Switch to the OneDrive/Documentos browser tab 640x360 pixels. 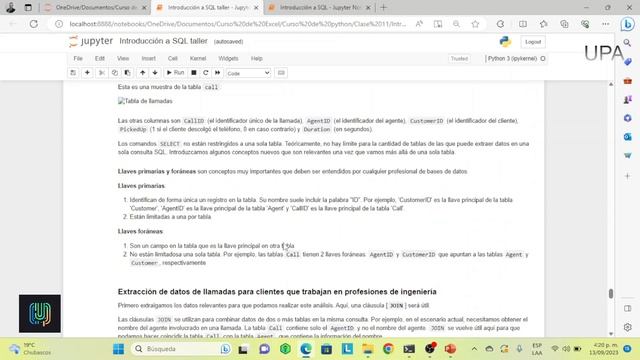pos(96,7)
